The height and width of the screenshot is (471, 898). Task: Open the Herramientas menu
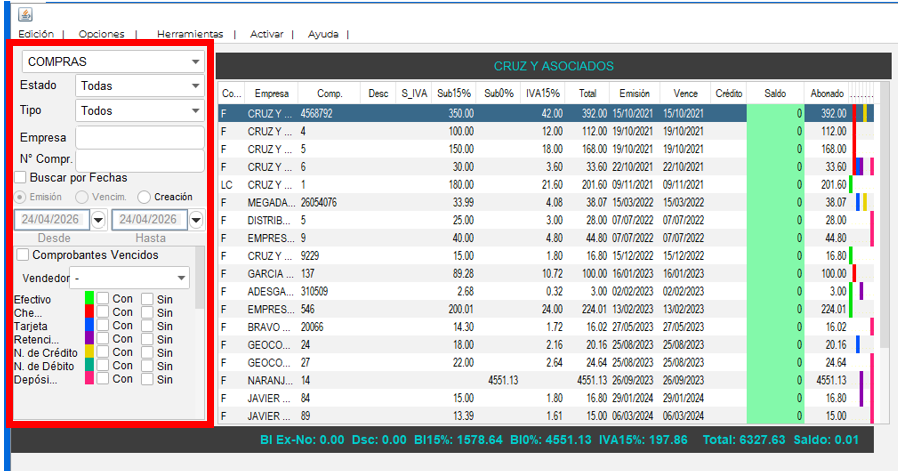[x=190, y=34]
